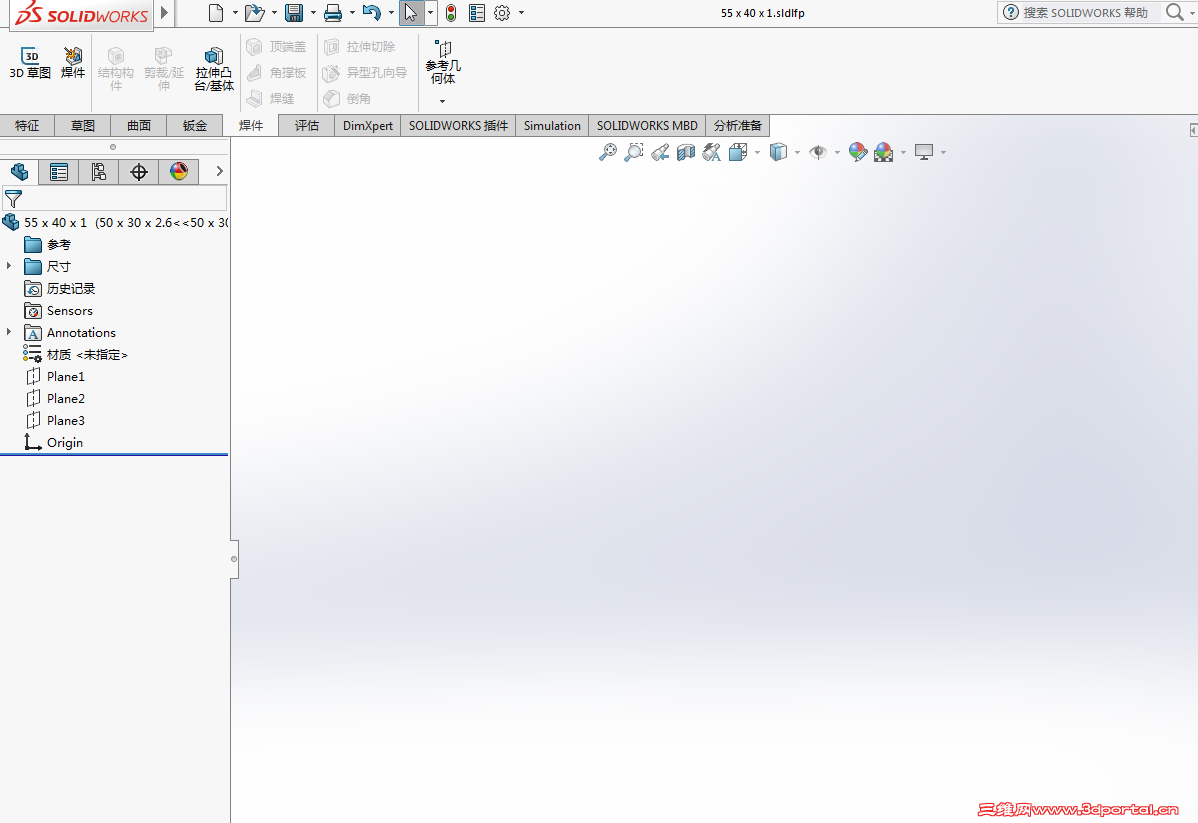
Task: Switch to the 特征 tab
Action: pos(28,125)
